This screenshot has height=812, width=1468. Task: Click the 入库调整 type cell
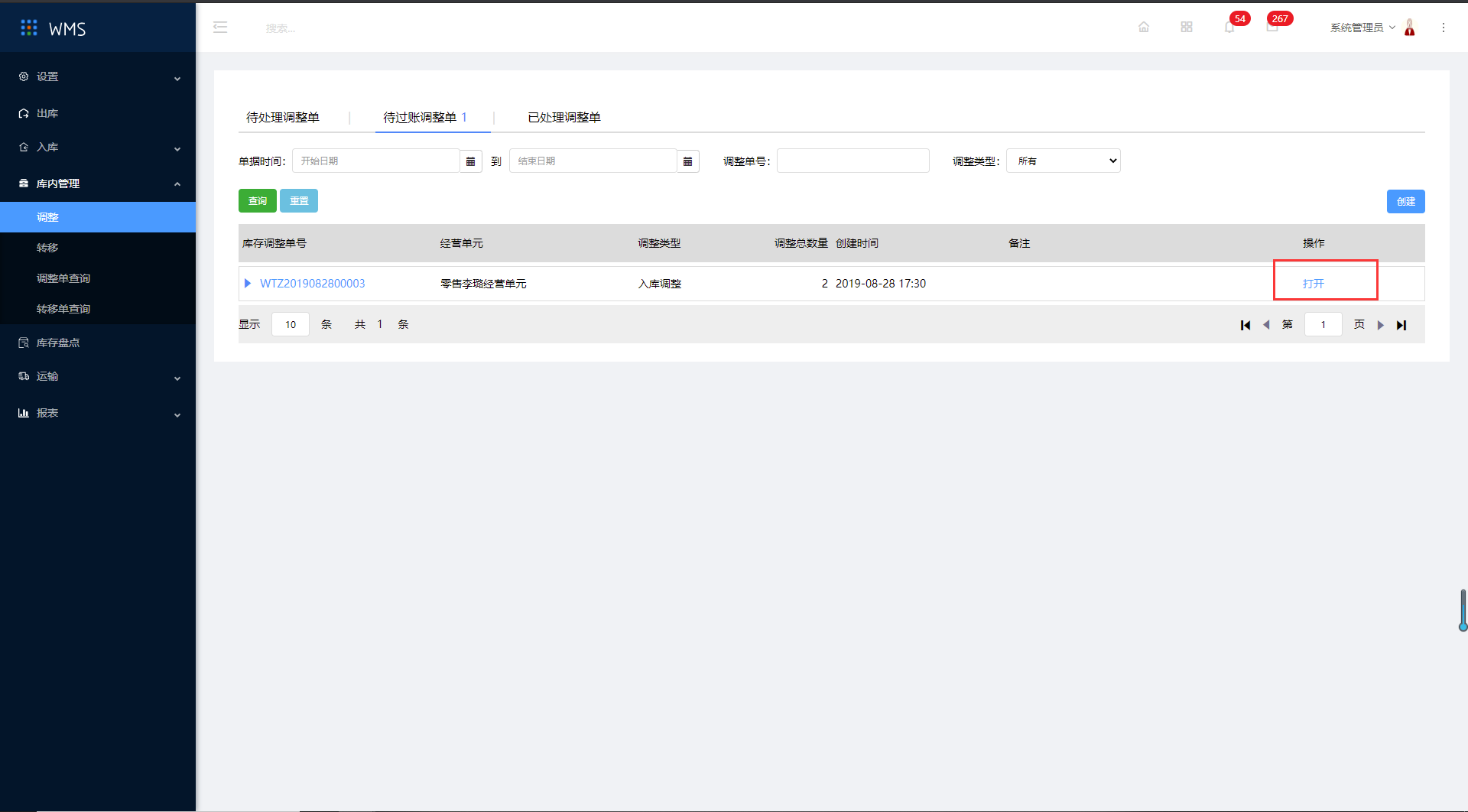point(660,284)
